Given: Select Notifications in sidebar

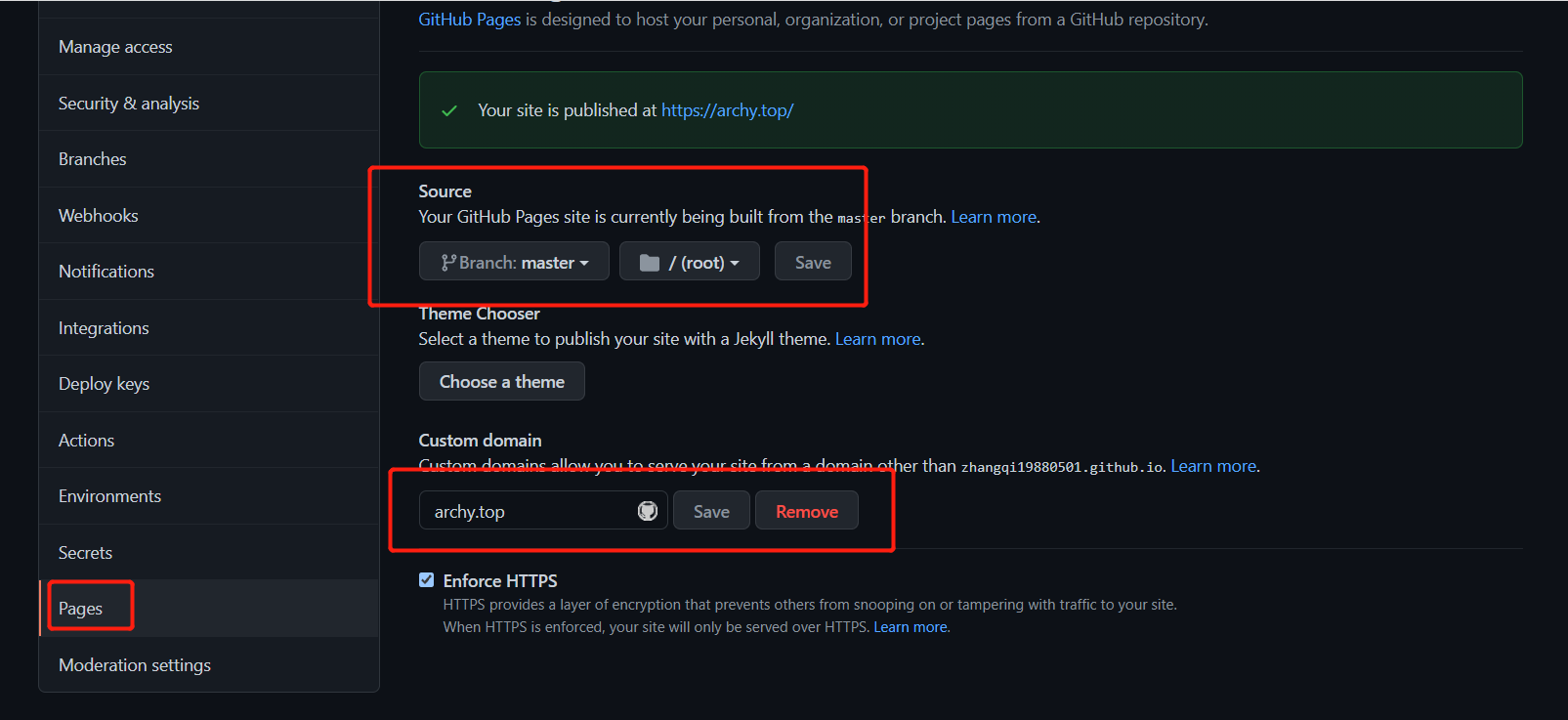Looking at the screenshot, I should pyautogui.click(x=209, y=272).
